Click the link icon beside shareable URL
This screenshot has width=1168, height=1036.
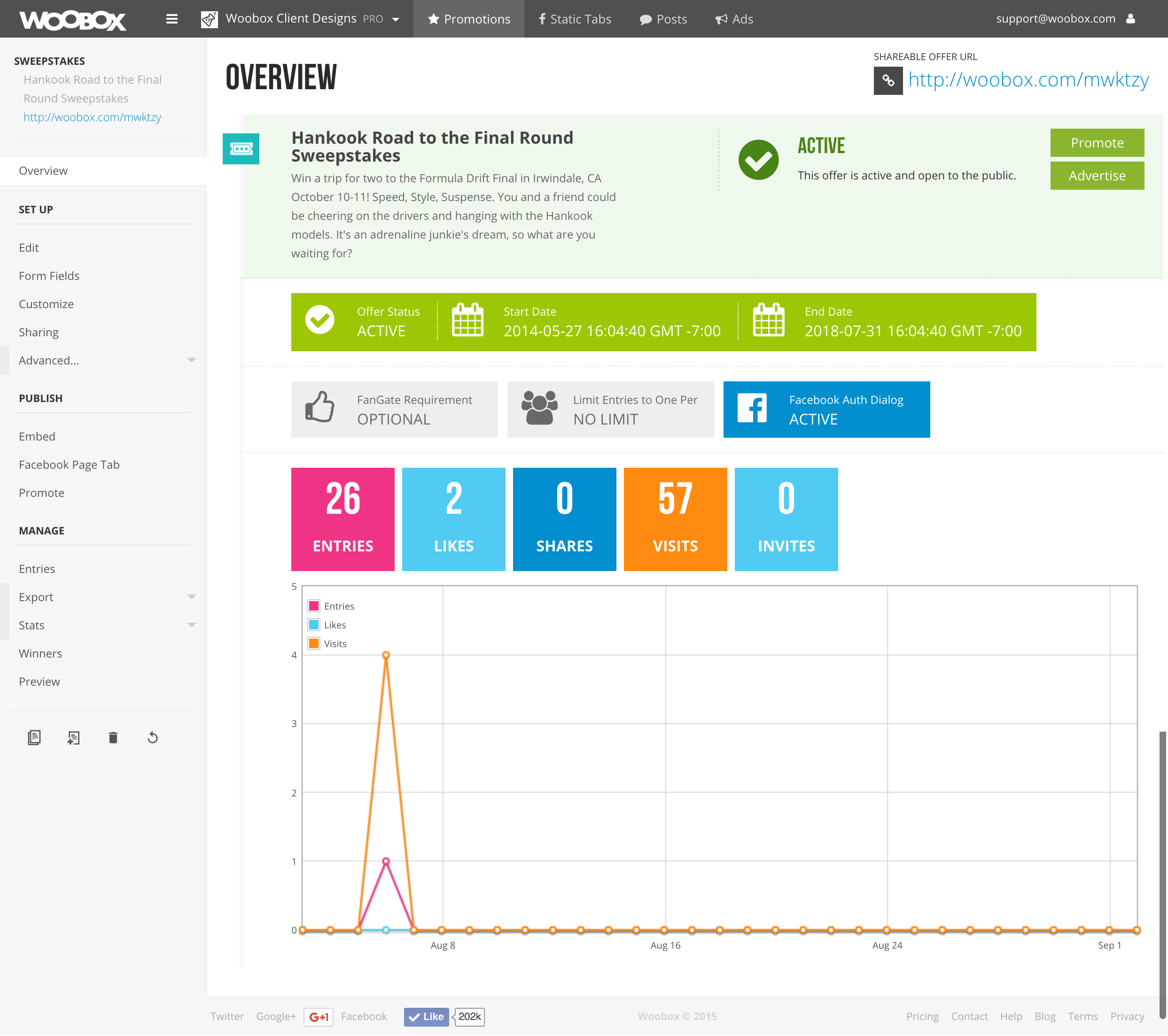[x=888, y=80]
